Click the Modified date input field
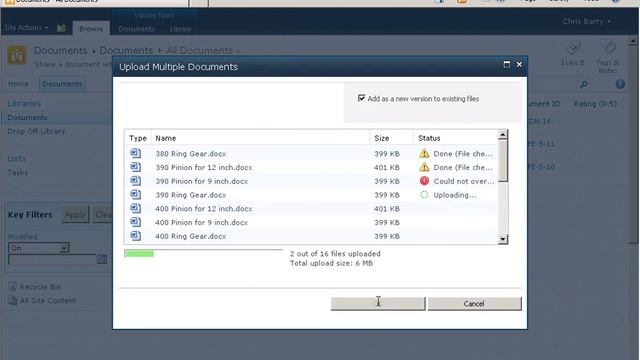 (52, 259)
